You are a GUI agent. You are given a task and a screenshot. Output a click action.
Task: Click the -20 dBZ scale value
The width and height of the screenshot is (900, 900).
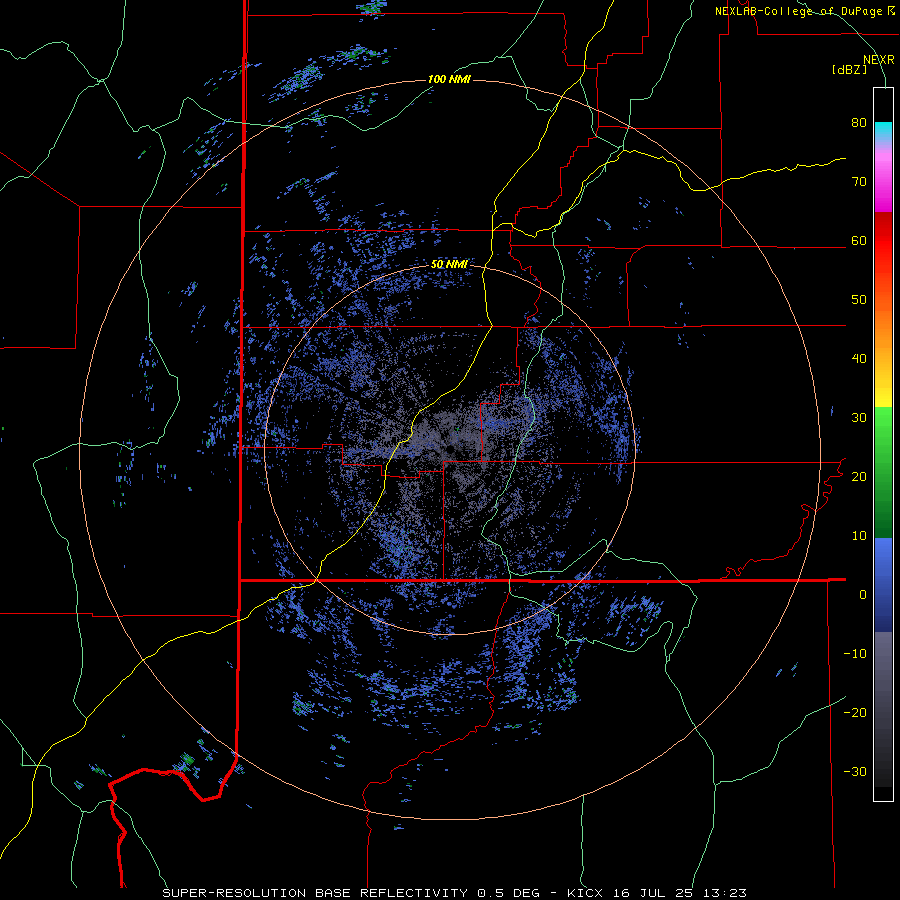tap(855, 713)
